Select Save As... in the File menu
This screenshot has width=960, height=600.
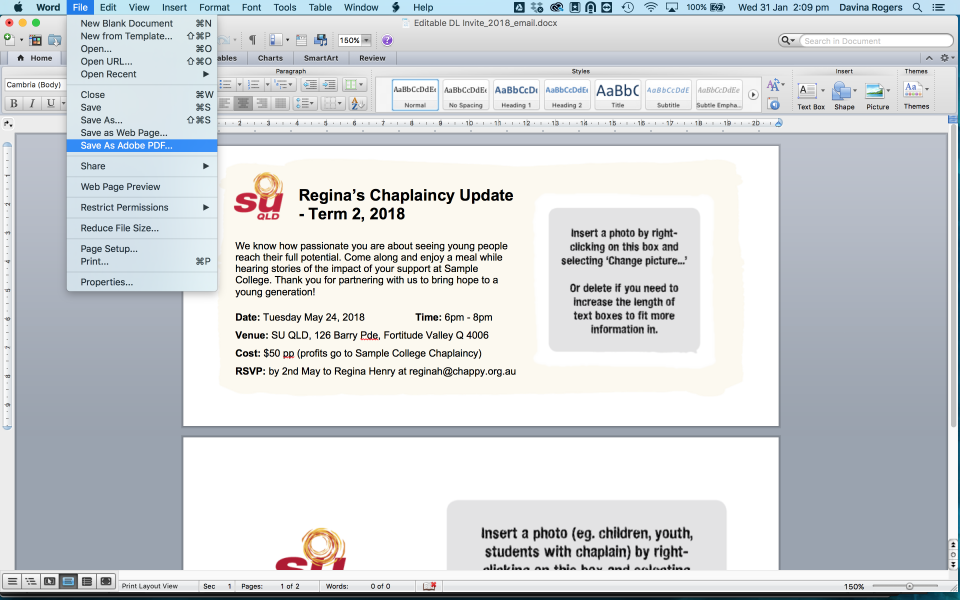tap(141, 120)
